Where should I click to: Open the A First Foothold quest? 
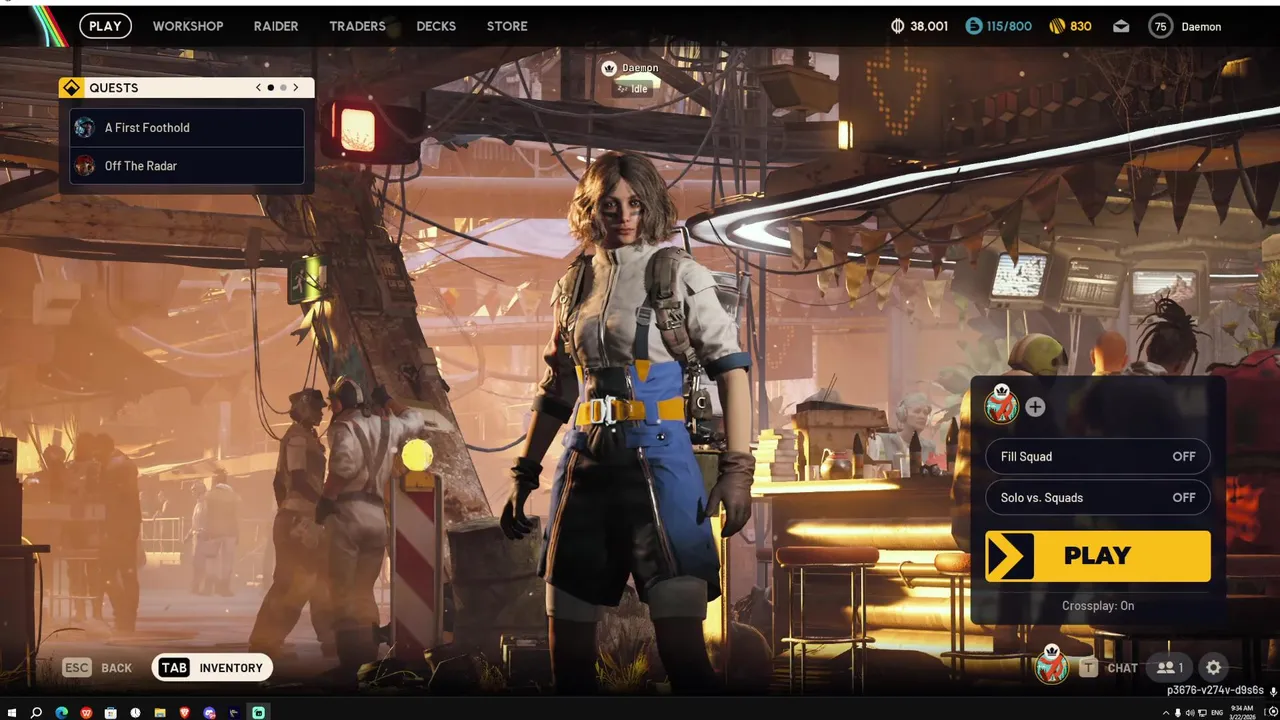pyautogui.click(x=187, y=128)
